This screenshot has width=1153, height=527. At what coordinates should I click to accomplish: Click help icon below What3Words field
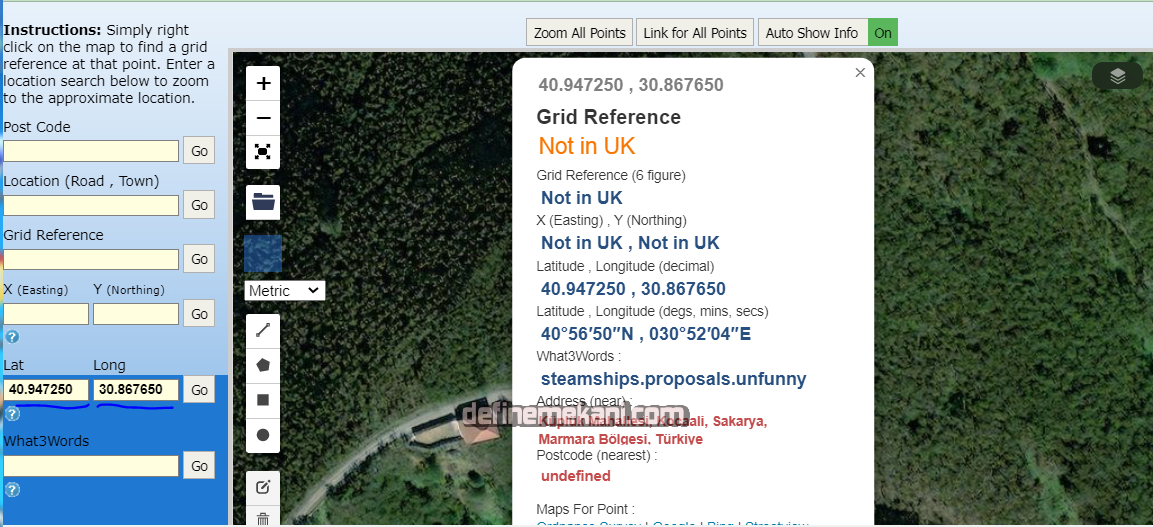click(x=12, y=490)
